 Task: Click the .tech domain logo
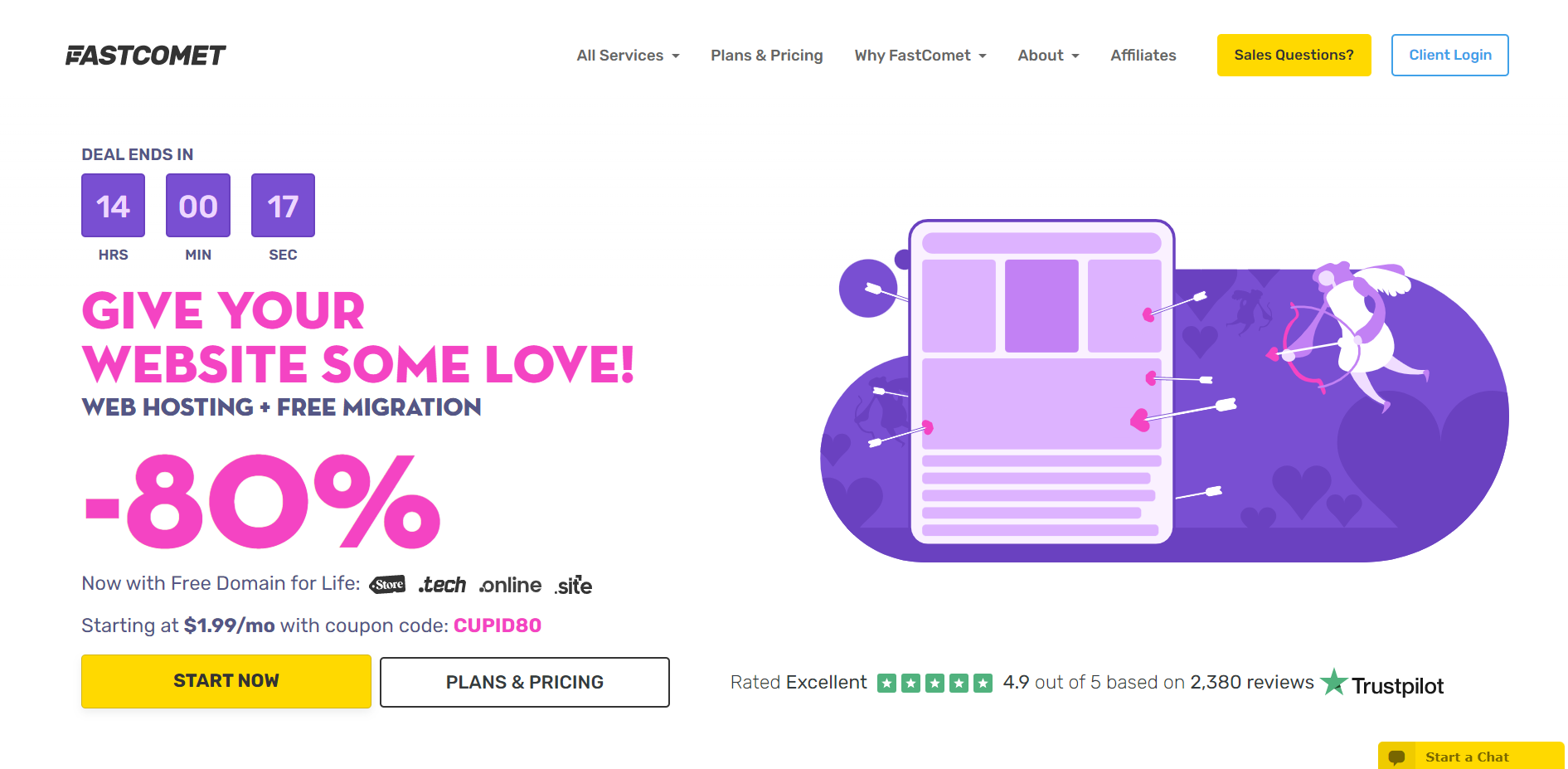(442, 585)
